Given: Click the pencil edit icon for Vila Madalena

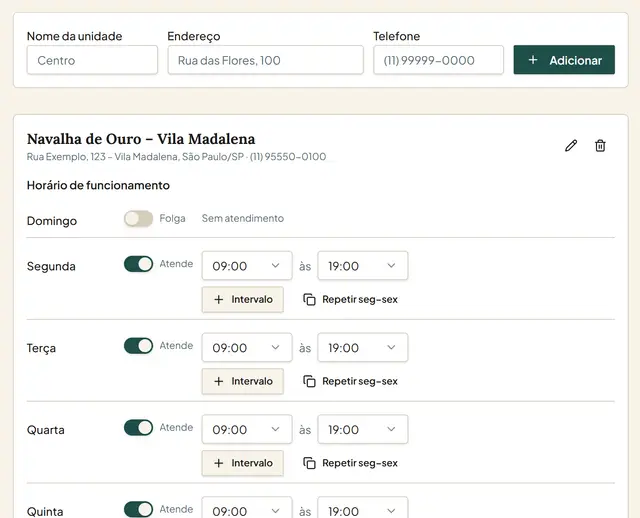Looking at the screenshot, I should click(571, 146).
